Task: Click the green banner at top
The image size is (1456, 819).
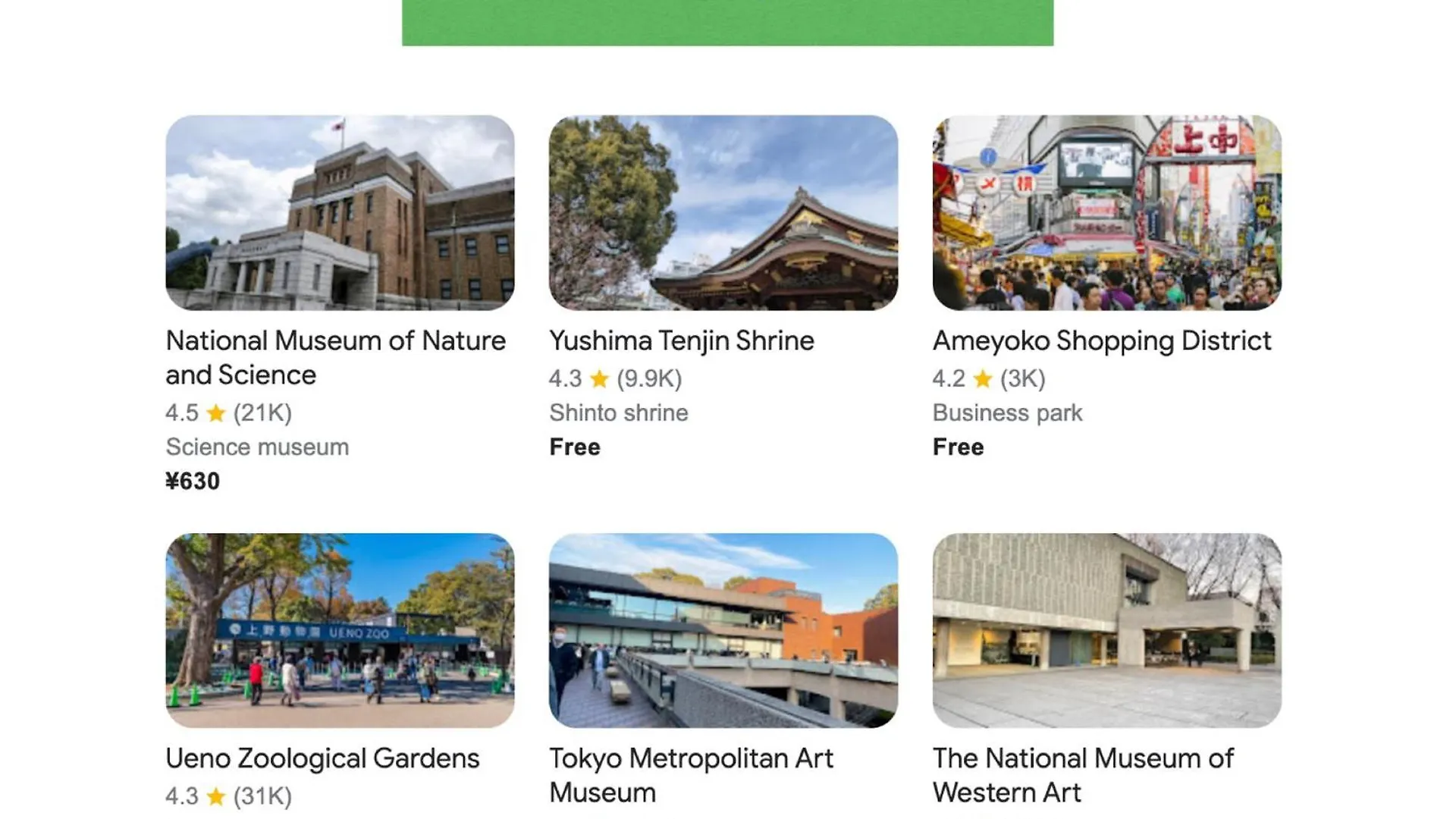Action: [x=727, y=23]
